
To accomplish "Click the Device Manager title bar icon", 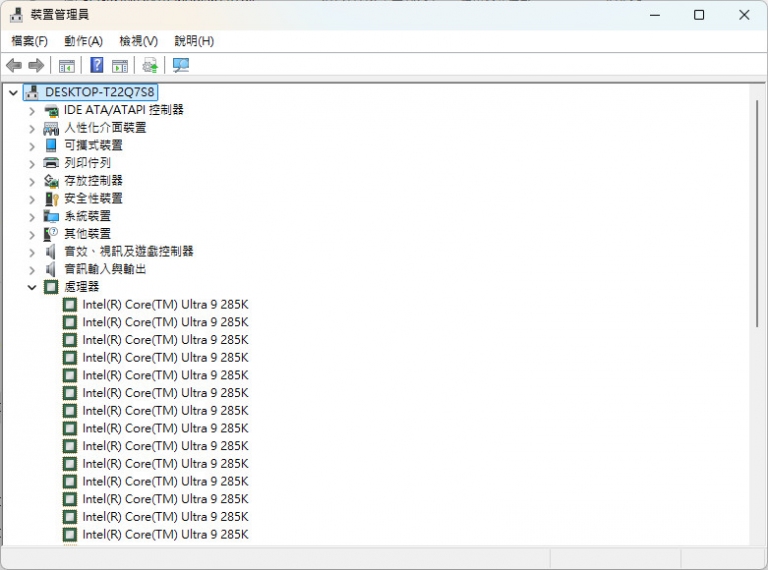I will [x=16, y=15].
